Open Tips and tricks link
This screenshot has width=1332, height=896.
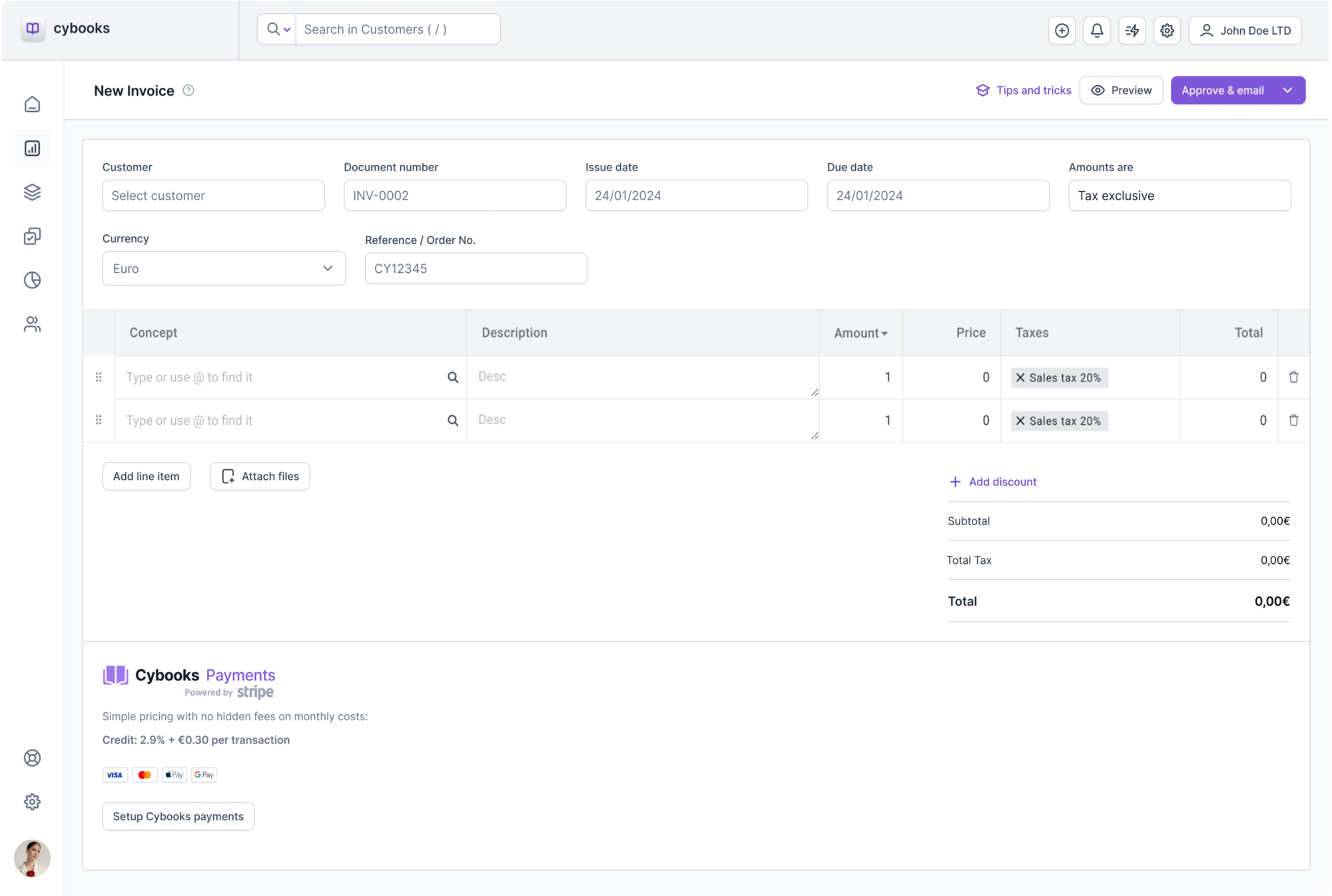(x=1024, y=91)
